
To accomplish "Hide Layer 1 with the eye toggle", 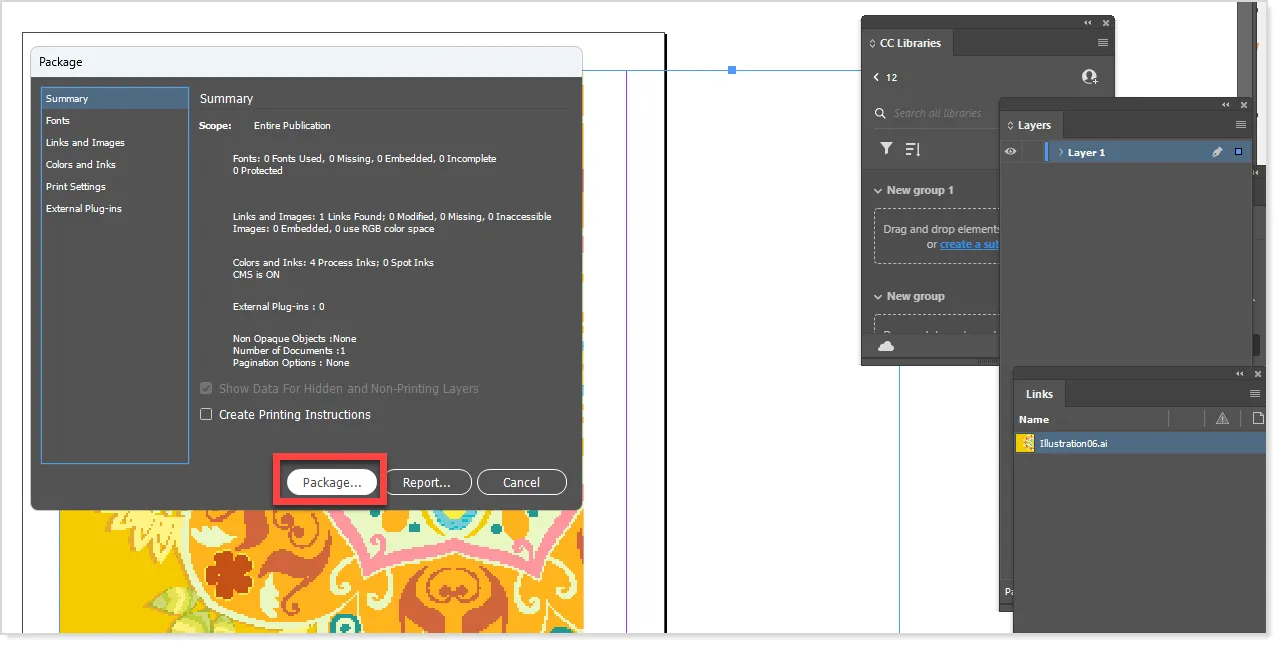I will click(1011, 151).
